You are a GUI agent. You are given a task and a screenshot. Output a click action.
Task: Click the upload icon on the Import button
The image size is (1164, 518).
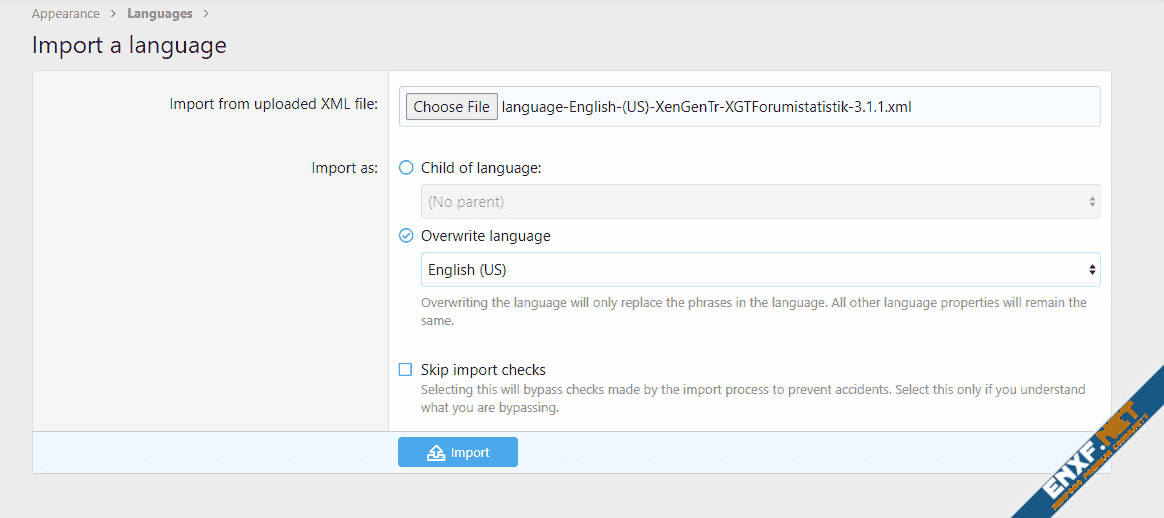point(436,453)
